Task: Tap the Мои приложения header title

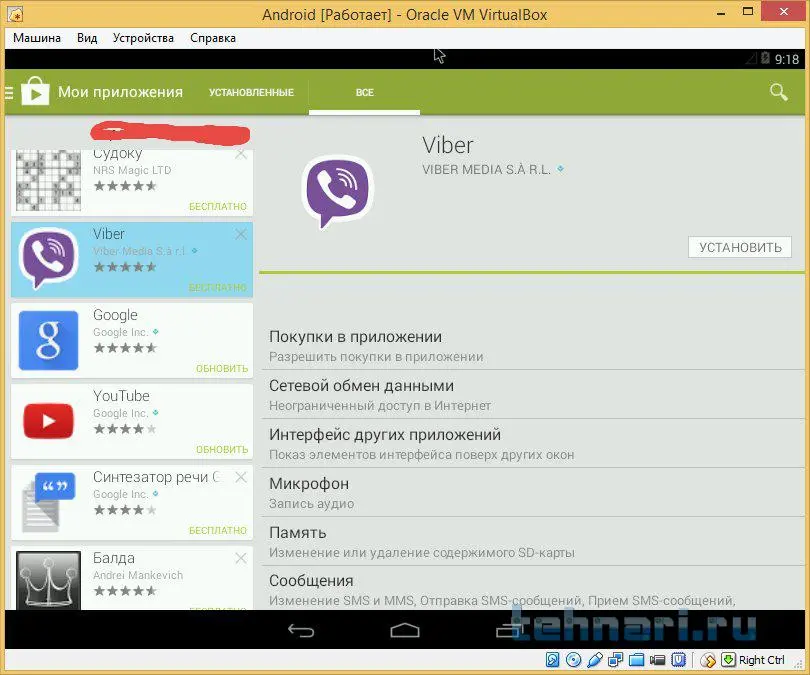Action: (x=120, y=92)
